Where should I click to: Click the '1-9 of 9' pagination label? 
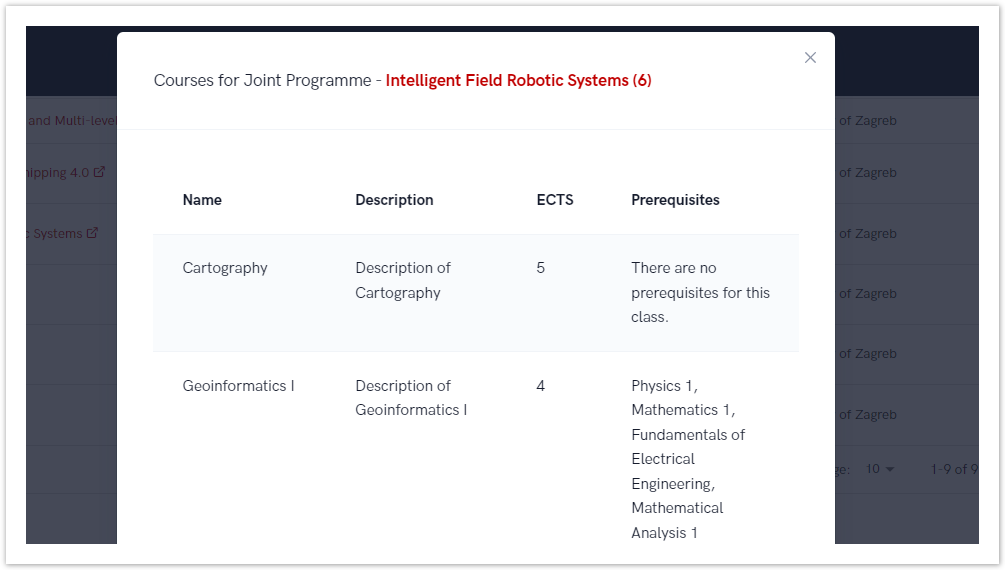[953, 469]
